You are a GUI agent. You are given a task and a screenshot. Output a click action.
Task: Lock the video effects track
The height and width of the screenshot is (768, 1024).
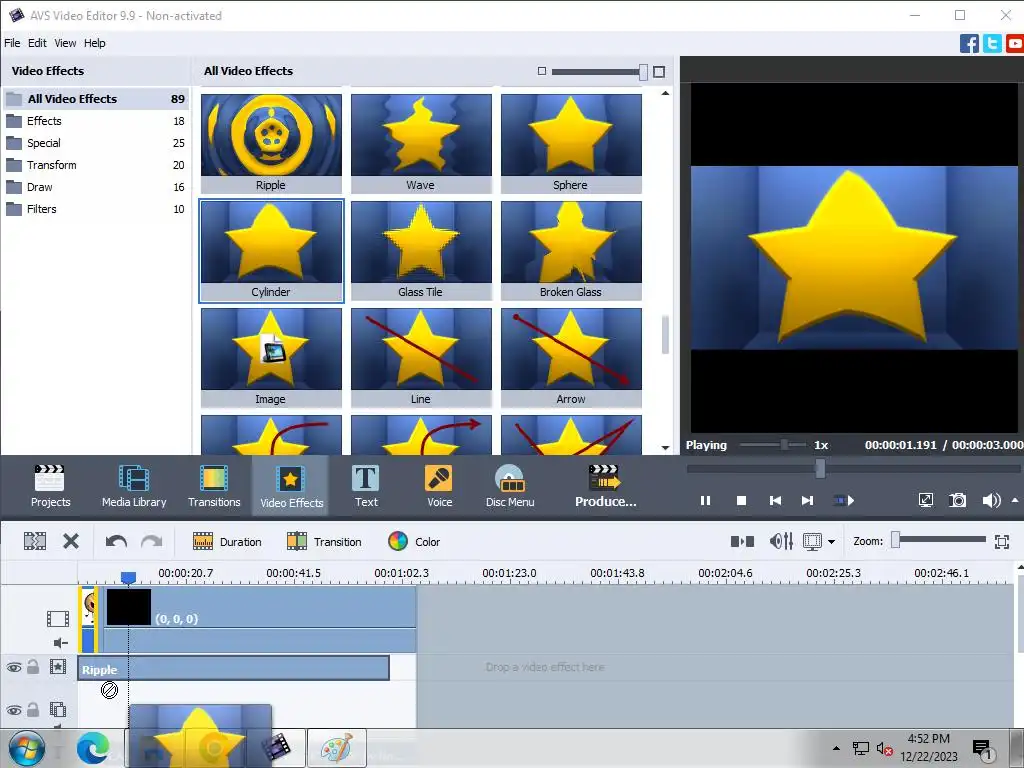pyautogui.click(x=33, y=667)
